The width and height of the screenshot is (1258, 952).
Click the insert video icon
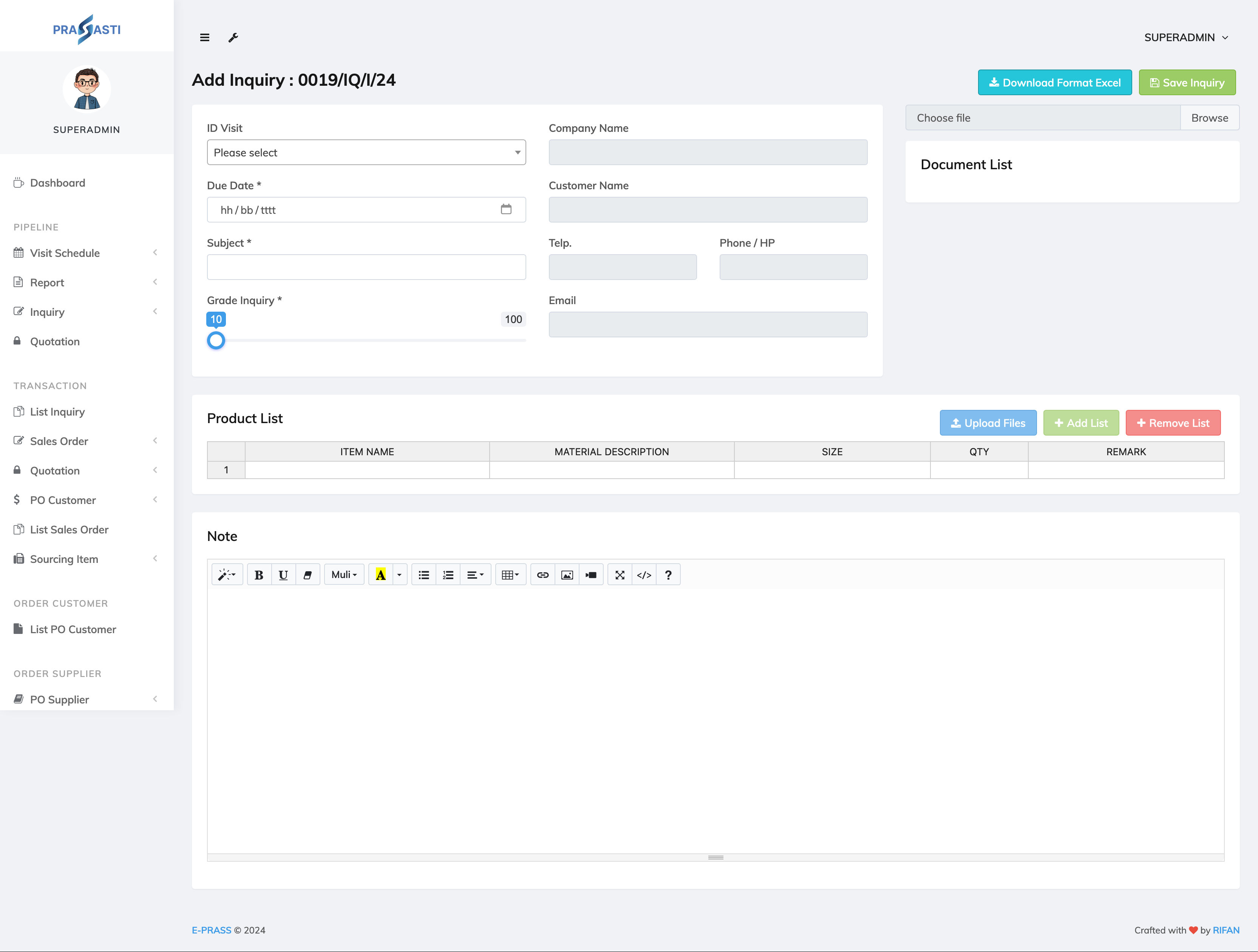591,575
